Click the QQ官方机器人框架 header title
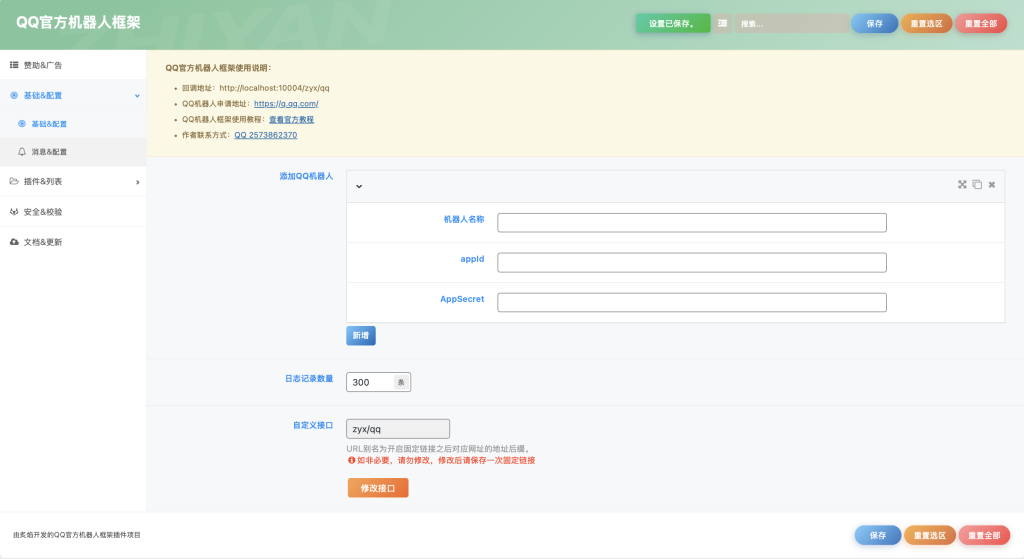This screenshot has width=1024, height=559. point(78,22)
